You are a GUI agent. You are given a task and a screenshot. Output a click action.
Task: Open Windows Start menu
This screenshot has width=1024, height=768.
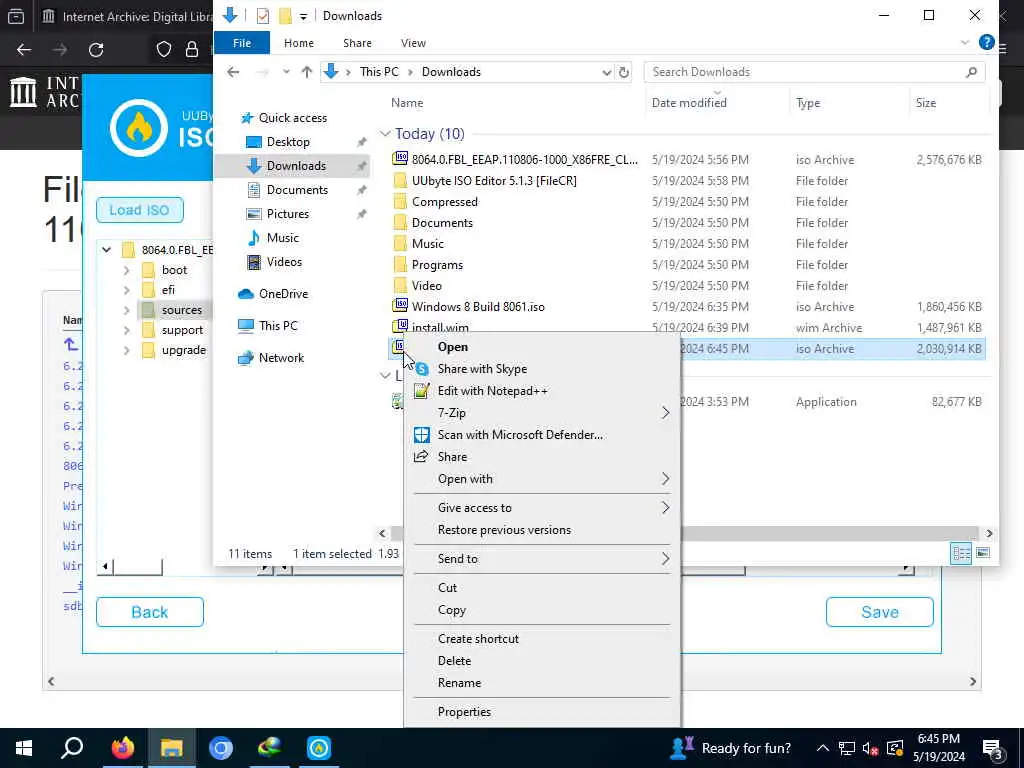pyautogui.click(x=24, y=748)
